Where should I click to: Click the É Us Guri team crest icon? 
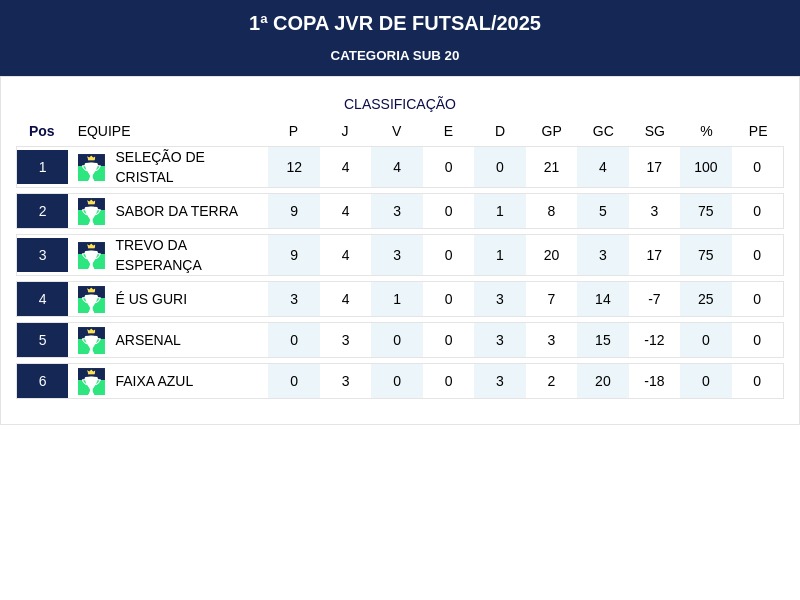(91, 299)
